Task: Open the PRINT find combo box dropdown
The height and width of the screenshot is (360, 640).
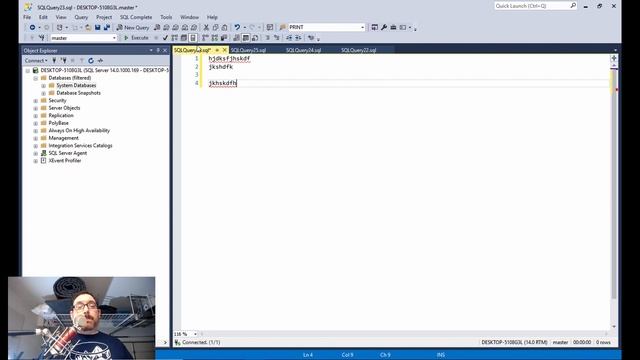Action: [x=362, y=27]
